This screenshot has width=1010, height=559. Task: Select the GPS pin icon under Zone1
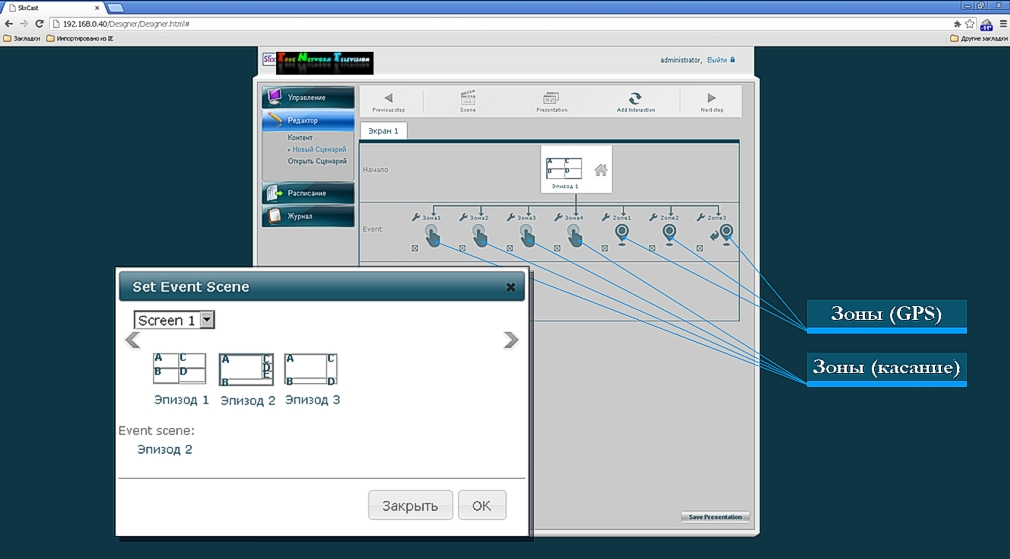pos(623,233)
